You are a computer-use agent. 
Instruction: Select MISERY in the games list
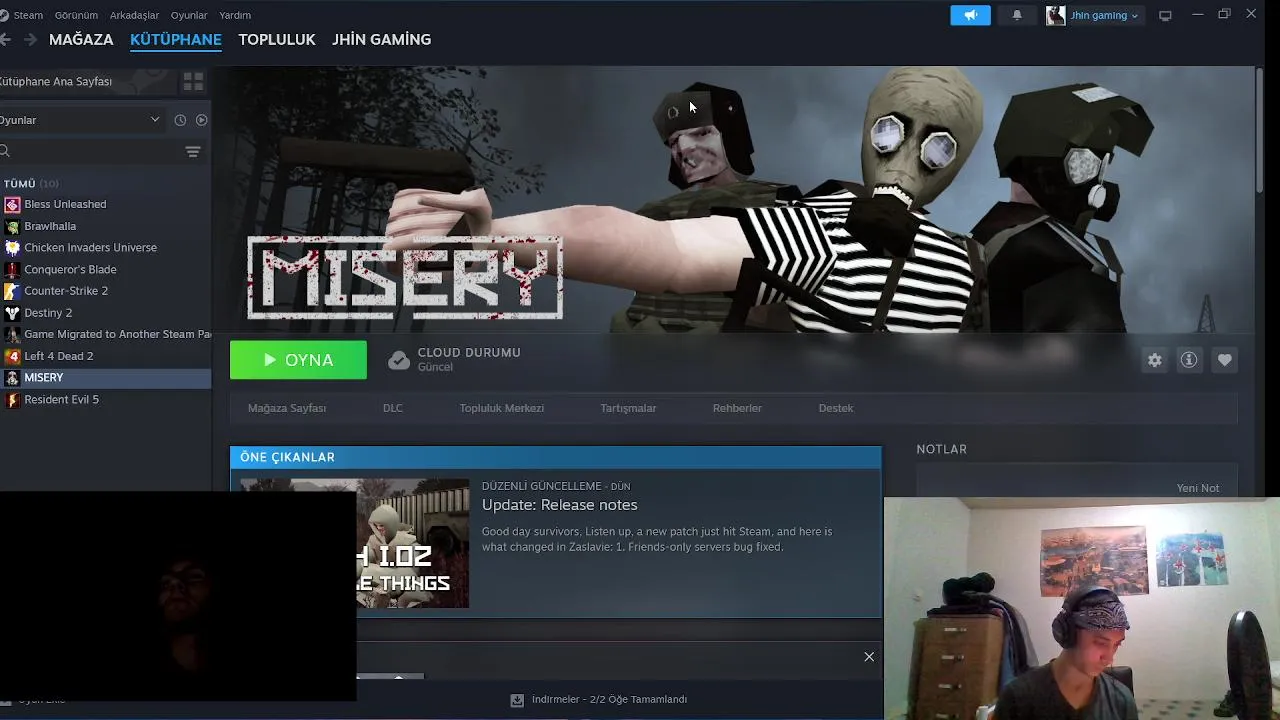(106, 378)
